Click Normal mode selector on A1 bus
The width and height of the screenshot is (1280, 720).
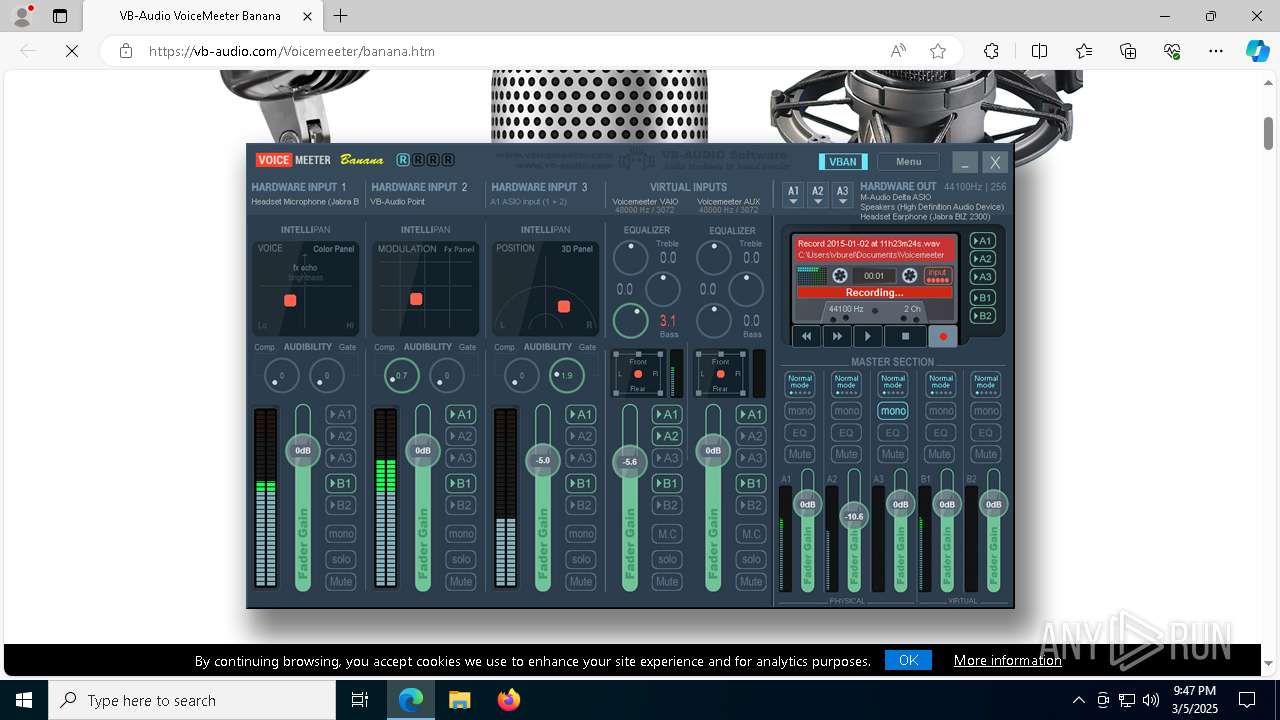click(800, 384)
